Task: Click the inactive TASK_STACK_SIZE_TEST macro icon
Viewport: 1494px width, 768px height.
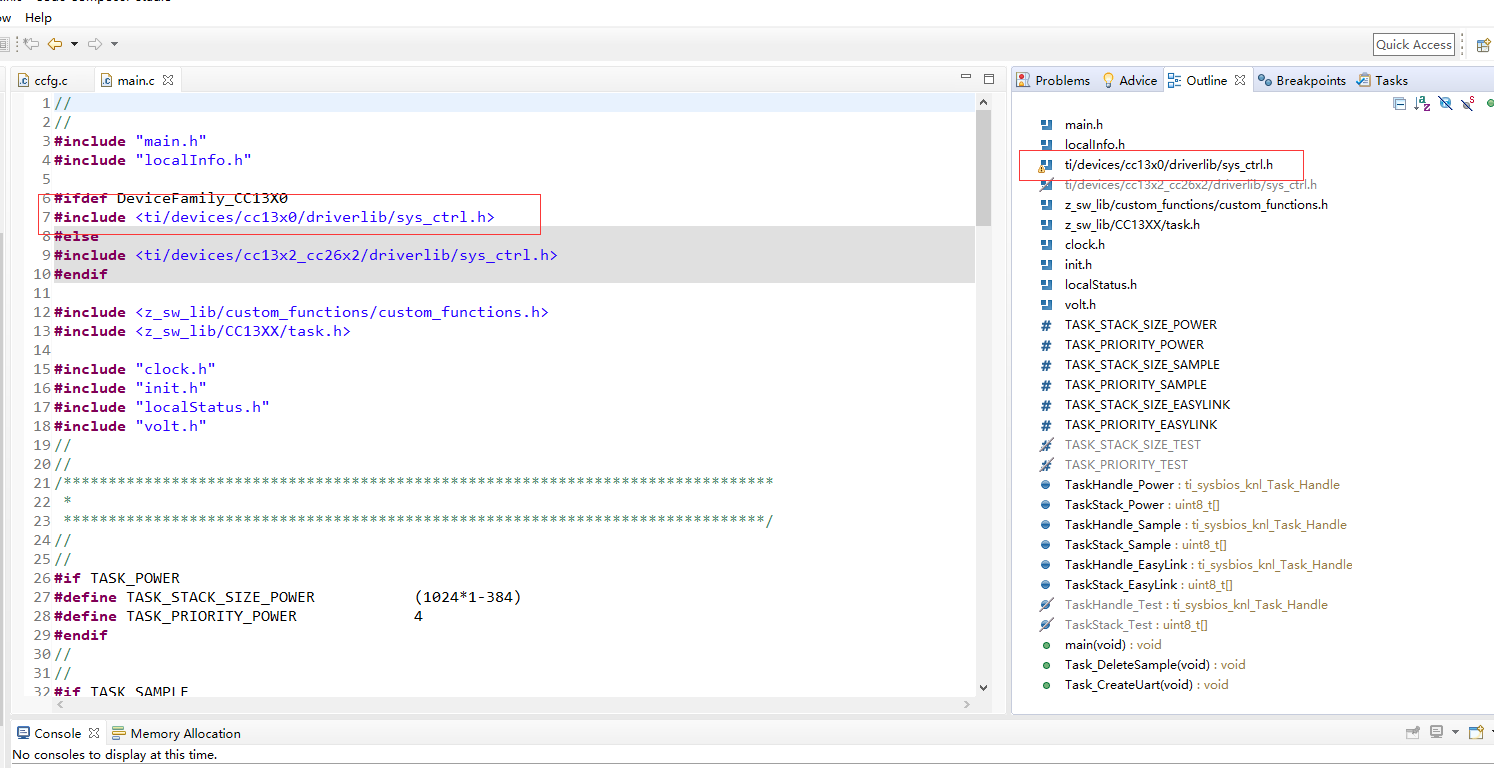Action: point(1046,445)
